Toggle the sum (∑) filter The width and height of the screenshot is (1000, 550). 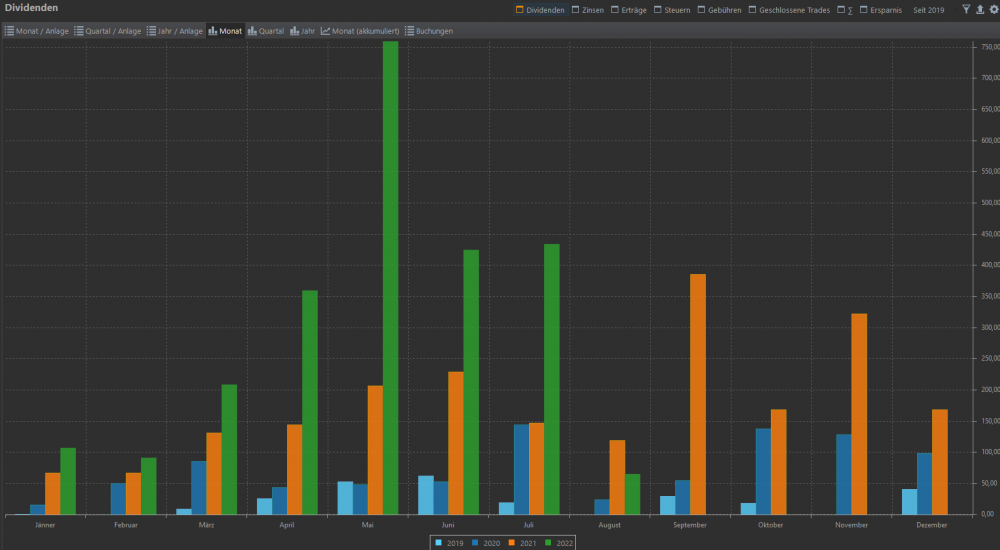pos(845,10)
